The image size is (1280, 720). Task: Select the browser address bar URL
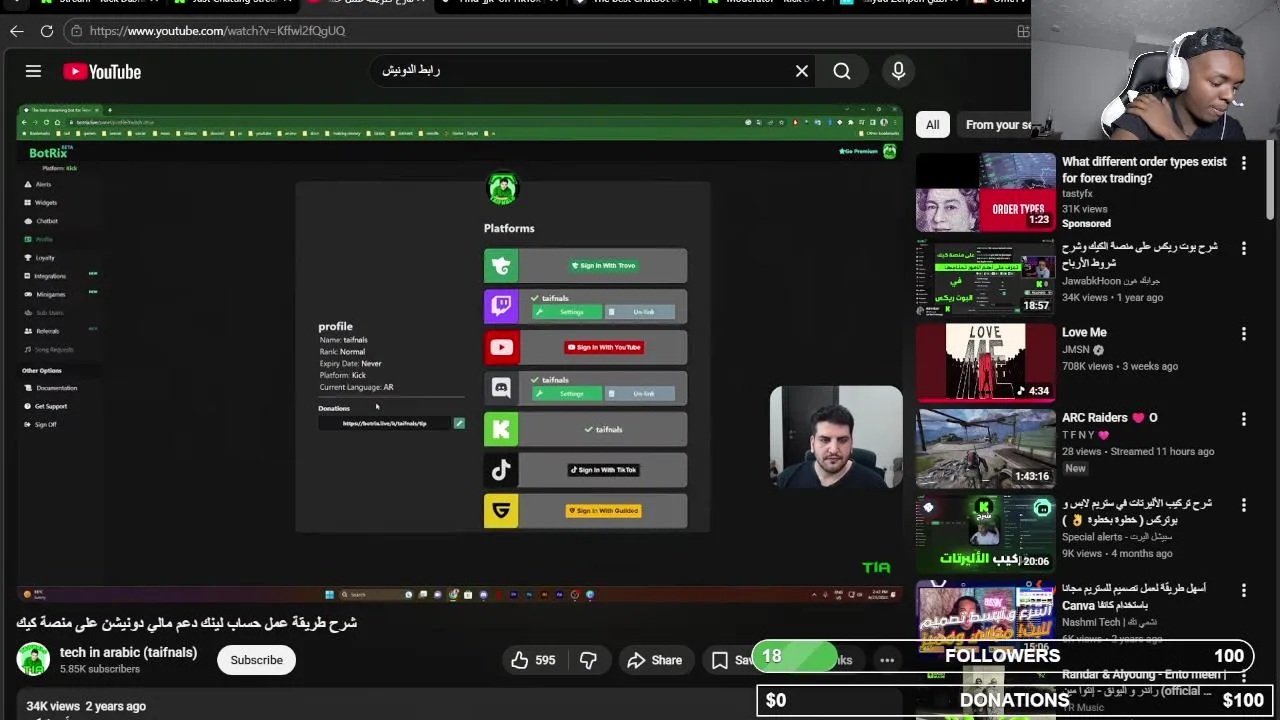[x=217, y=31]
